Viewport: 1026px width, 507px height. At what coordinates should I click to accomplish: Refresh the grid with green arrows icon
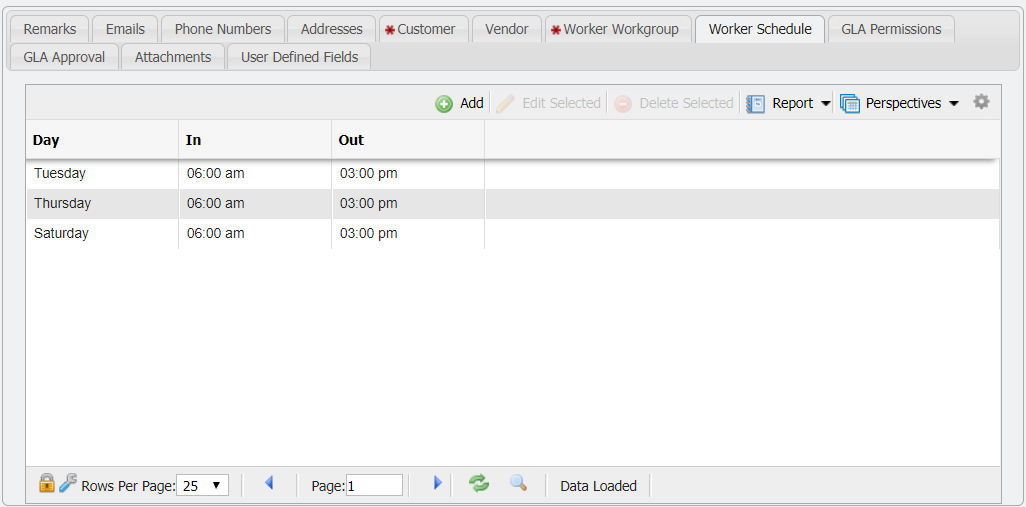click(x=480, y=484)
